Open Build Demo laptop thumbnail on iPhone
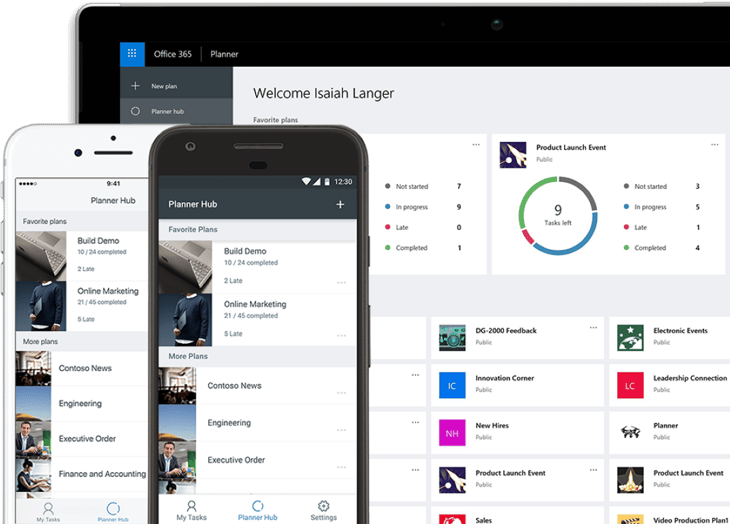Screen dimensions: 730x524 coord(41,256)
